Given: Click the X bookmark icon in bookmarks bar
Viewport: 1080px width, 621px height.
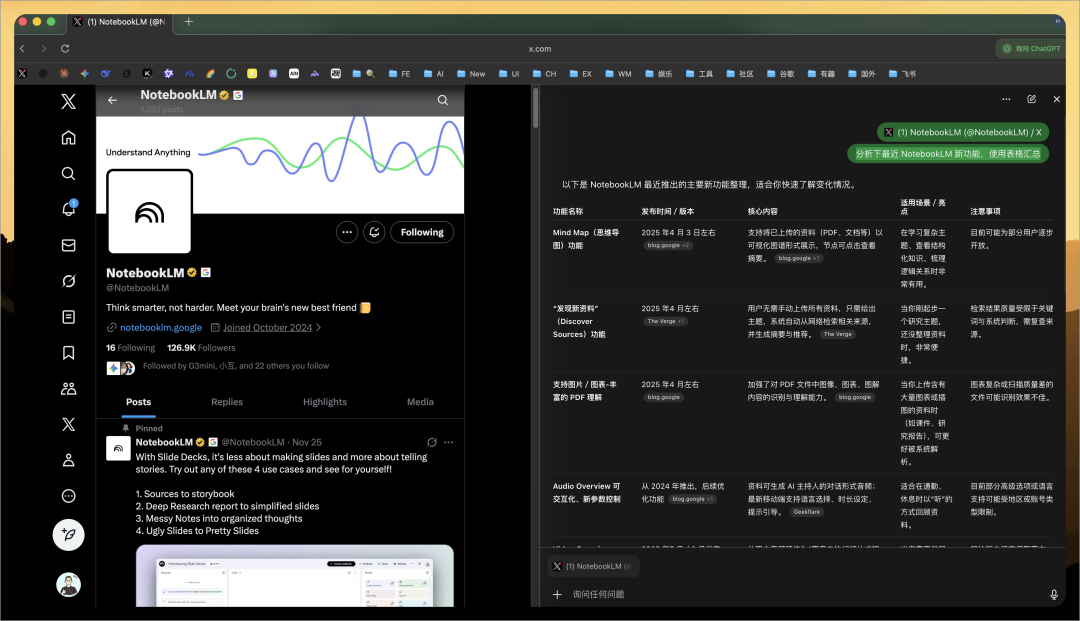Looking at the screenshot, I should [x=22, y=74].
